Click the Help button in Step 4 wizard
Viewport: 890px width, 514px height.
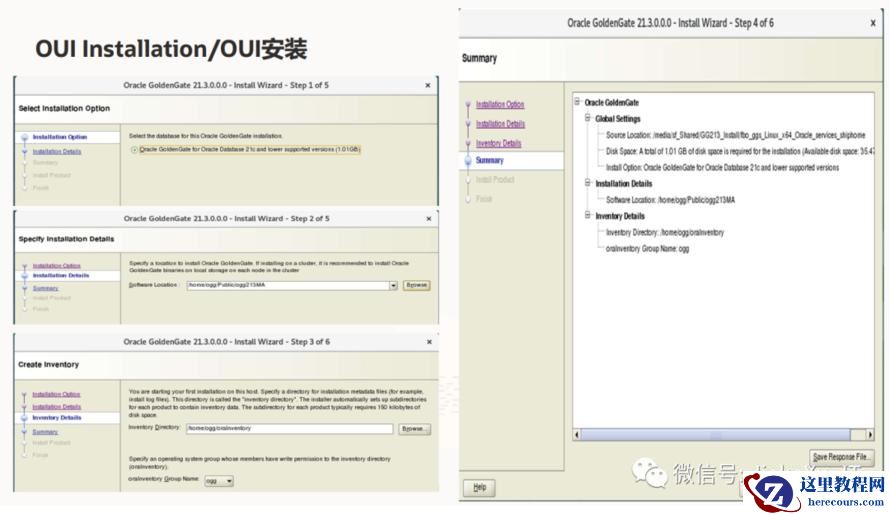pyautogui.click(x=479, y=487)
